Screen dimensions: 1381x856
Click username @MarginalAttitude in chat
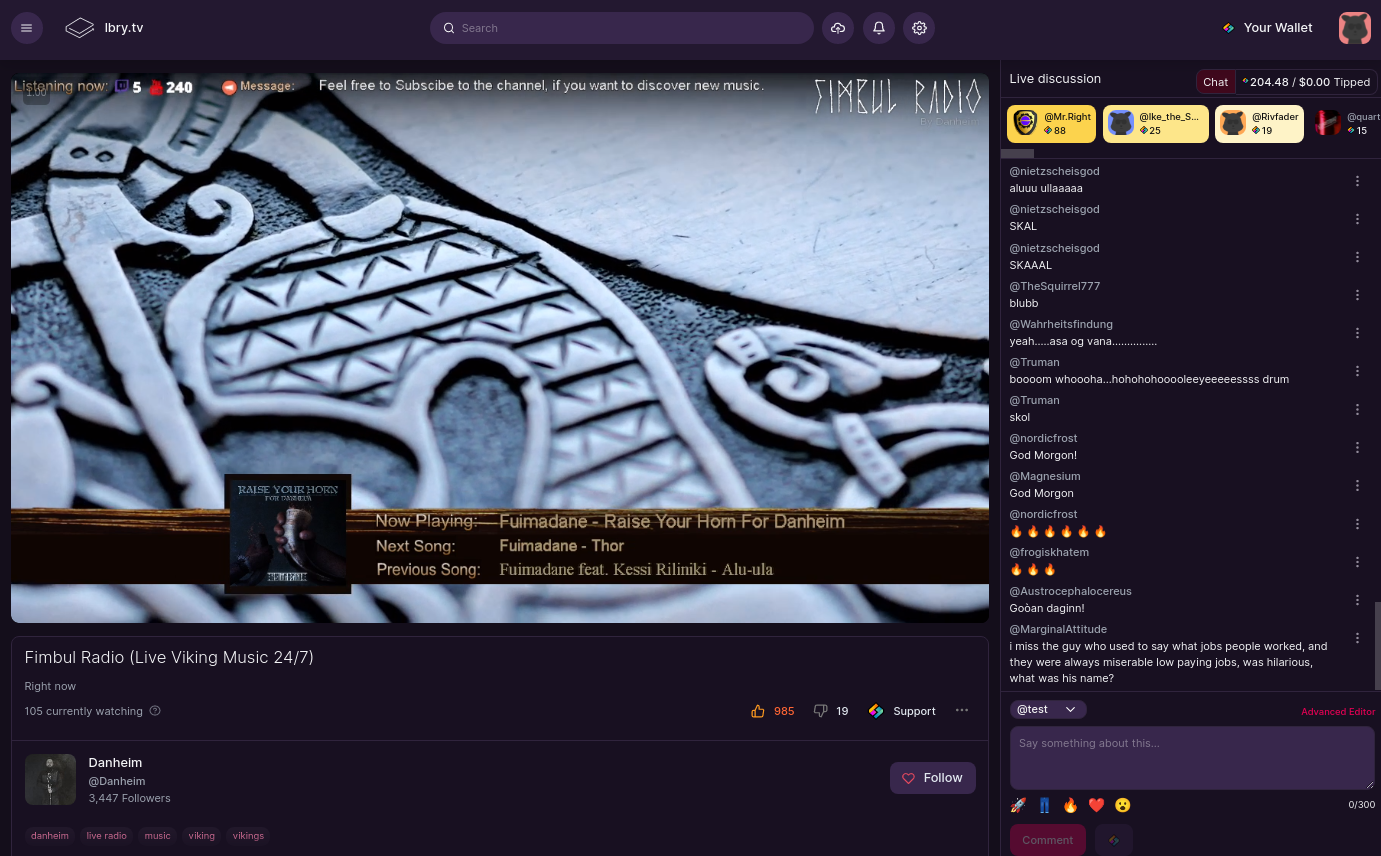[x=1058, y=629]
